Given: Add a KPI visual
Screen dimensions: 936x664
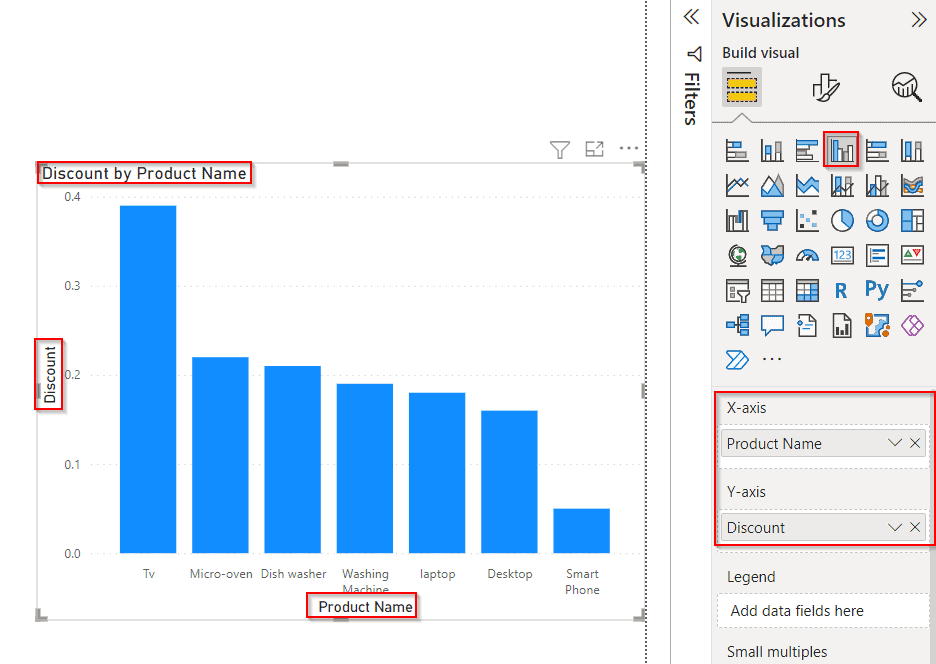Looking at the screenshot, I should click(x=912, y=256).
